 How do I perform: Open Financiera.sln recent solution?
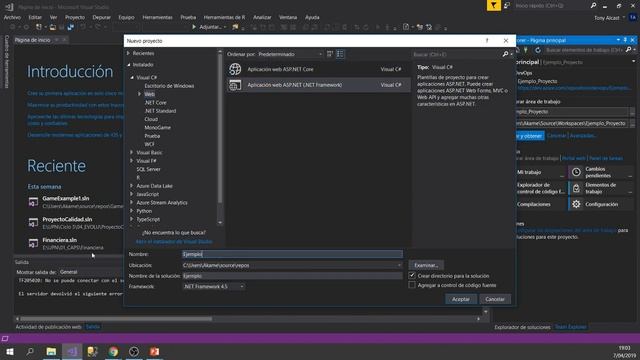(60, 240)
